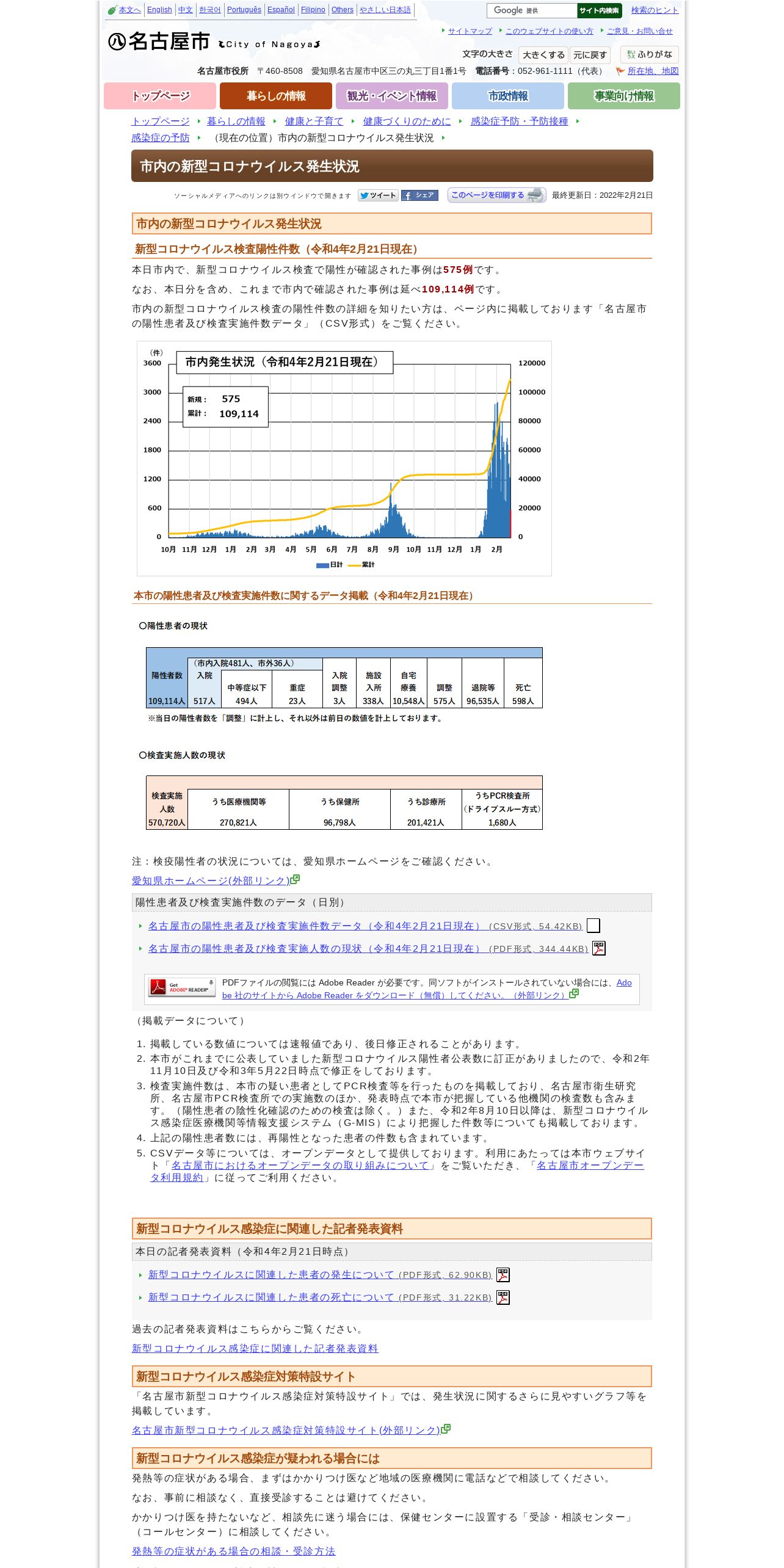Image resolution: width=784 pixels, height=1568 pixels.
Task: Open the 市政情報 navigation tab
Action: point(508,96)
